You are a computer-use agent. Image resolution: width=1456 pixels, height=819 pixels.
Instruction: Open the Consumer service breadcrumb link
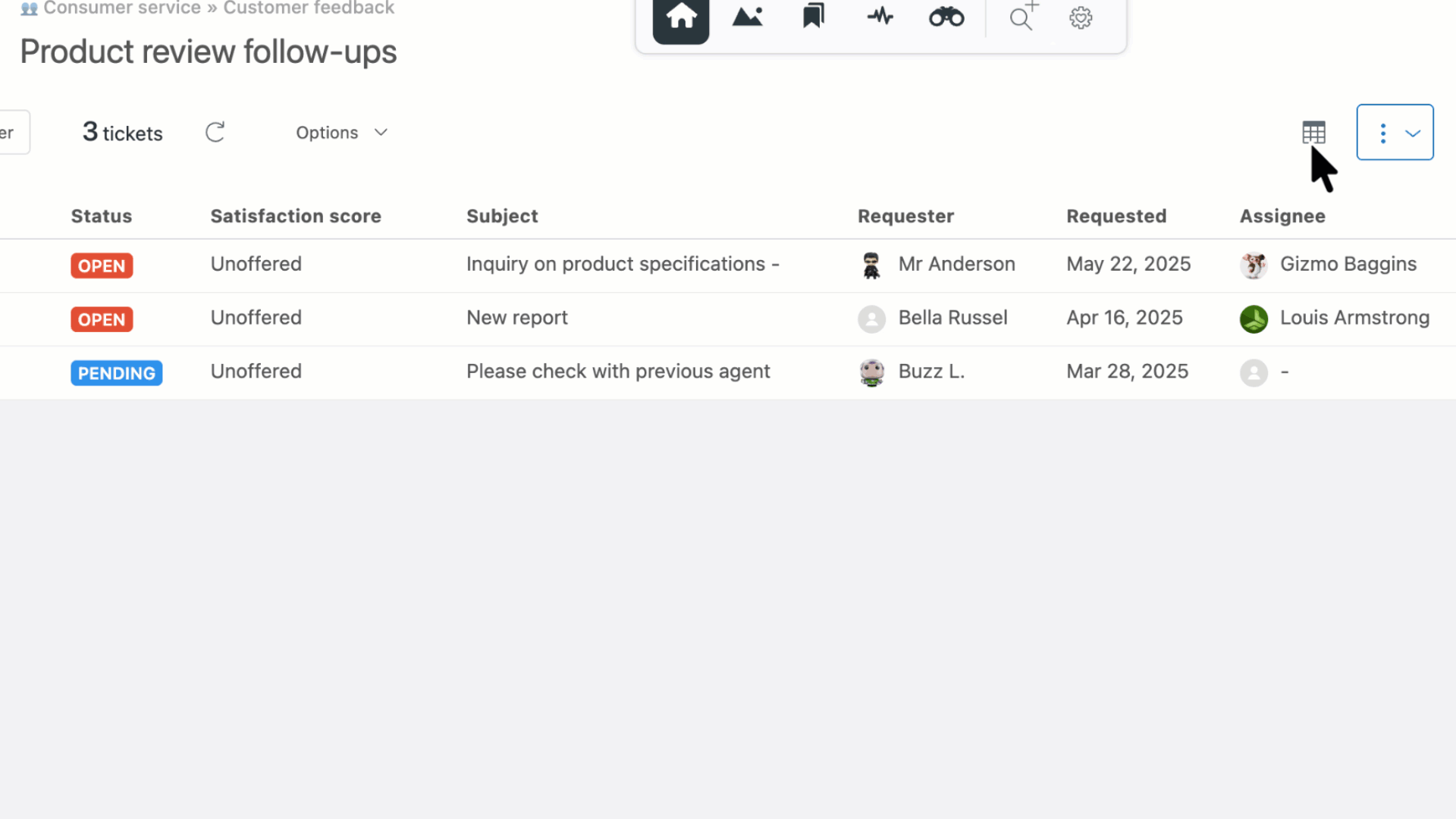pyautogui.click(x=122, y=8)
